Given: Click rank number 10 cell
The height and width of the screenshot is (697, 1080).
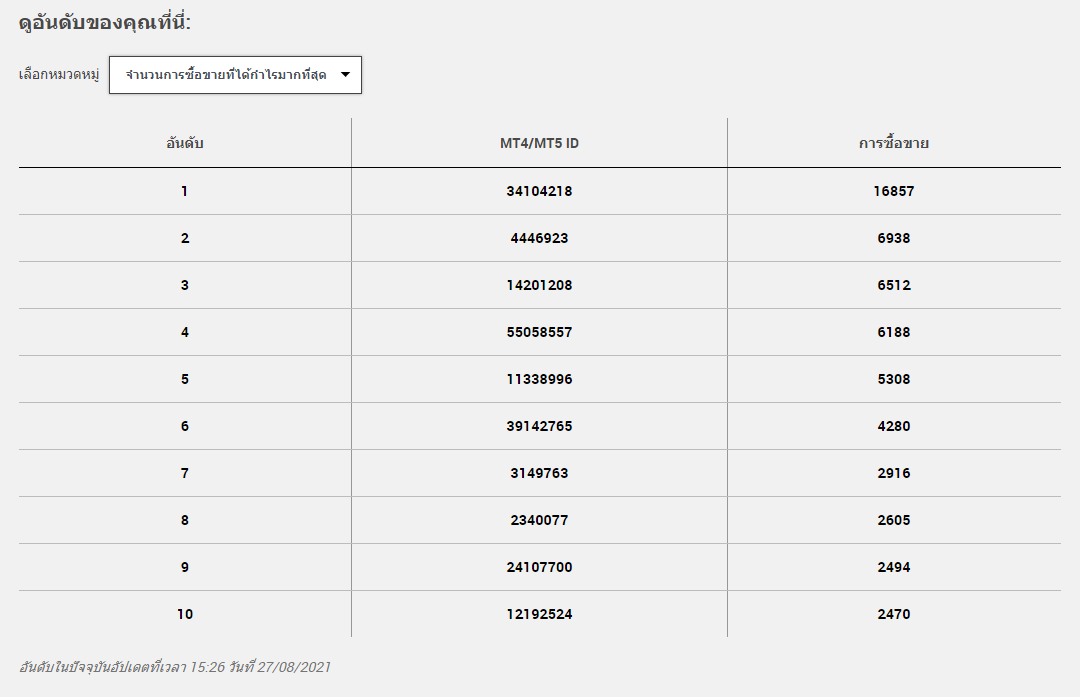Looking at the screenshot, I should 185,614.
